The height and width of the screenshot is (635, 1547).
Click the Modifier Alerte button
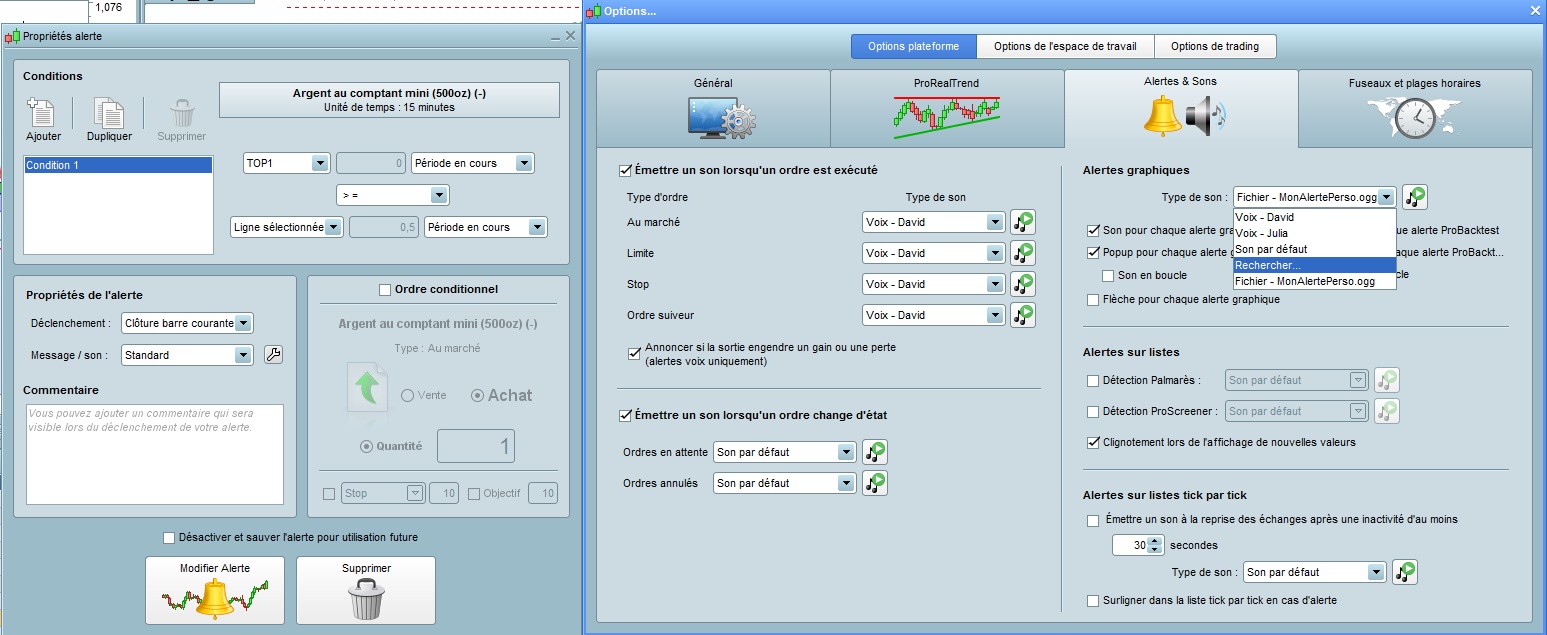pos(215,590)
